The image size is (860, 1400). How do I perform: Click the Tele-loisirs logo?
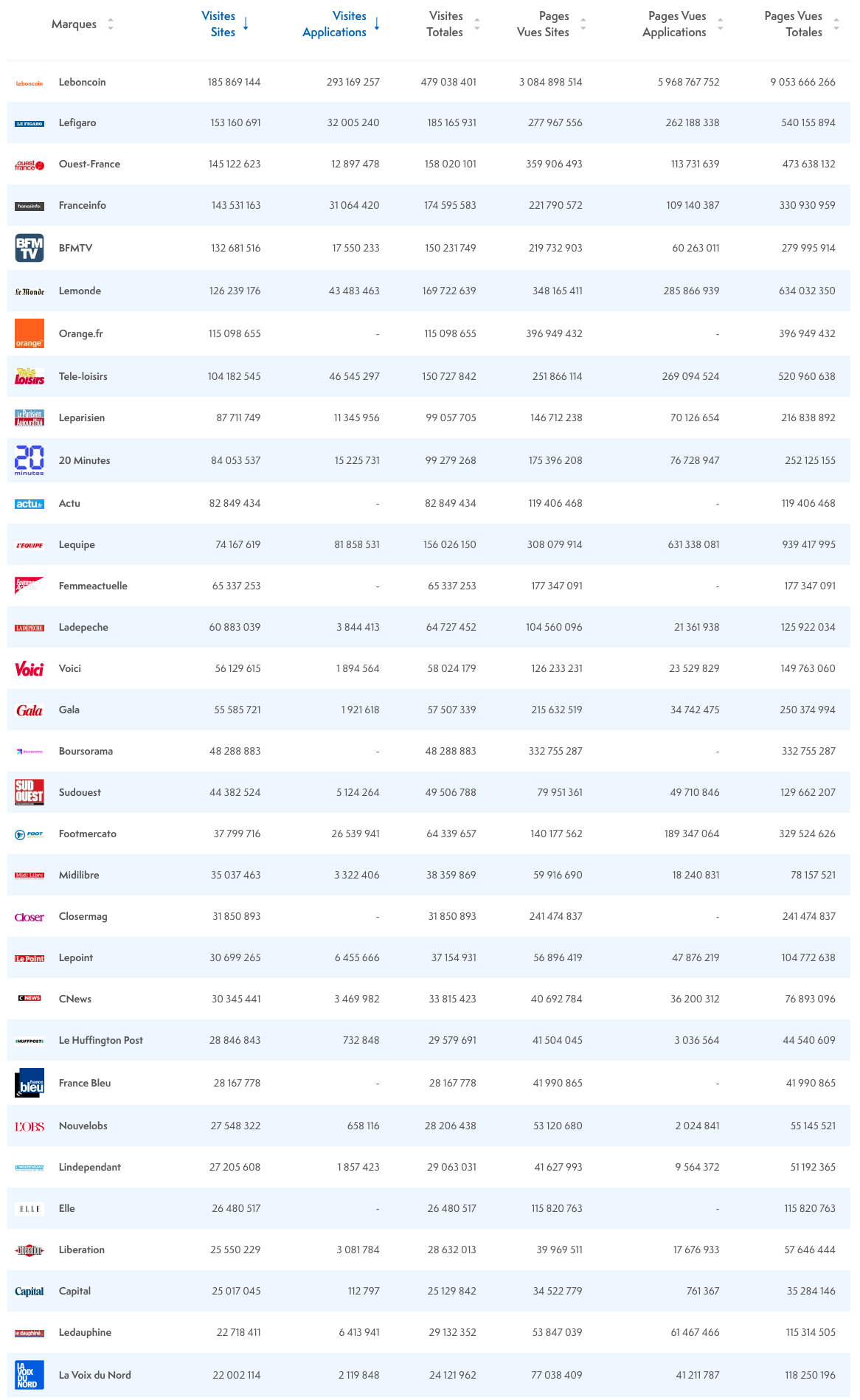pyautogui.click(x=30, y=376)
